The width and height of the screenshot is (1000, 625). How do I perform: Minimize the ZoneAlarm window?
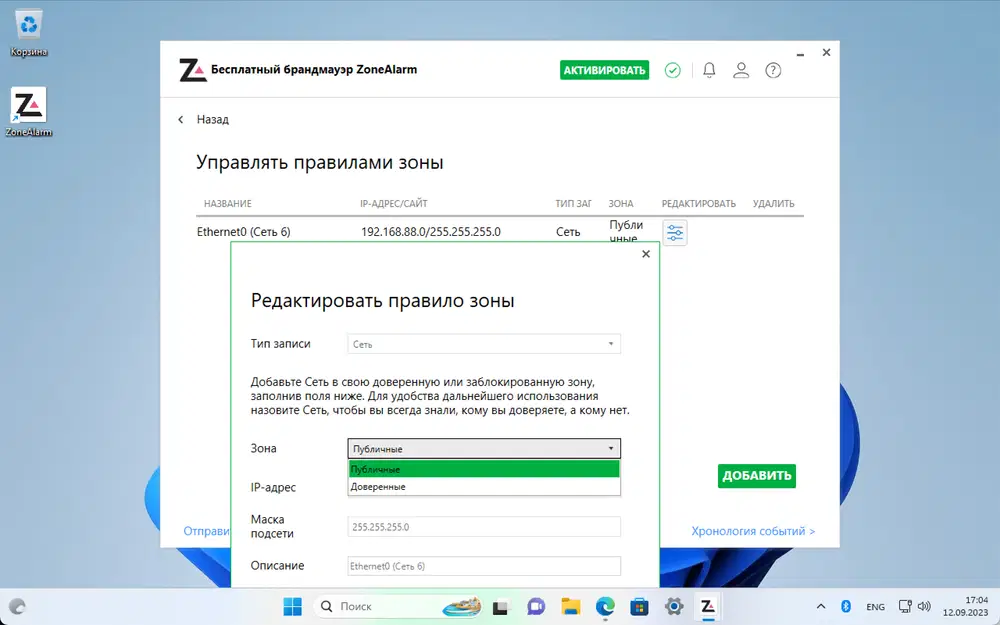click(800, 55)
